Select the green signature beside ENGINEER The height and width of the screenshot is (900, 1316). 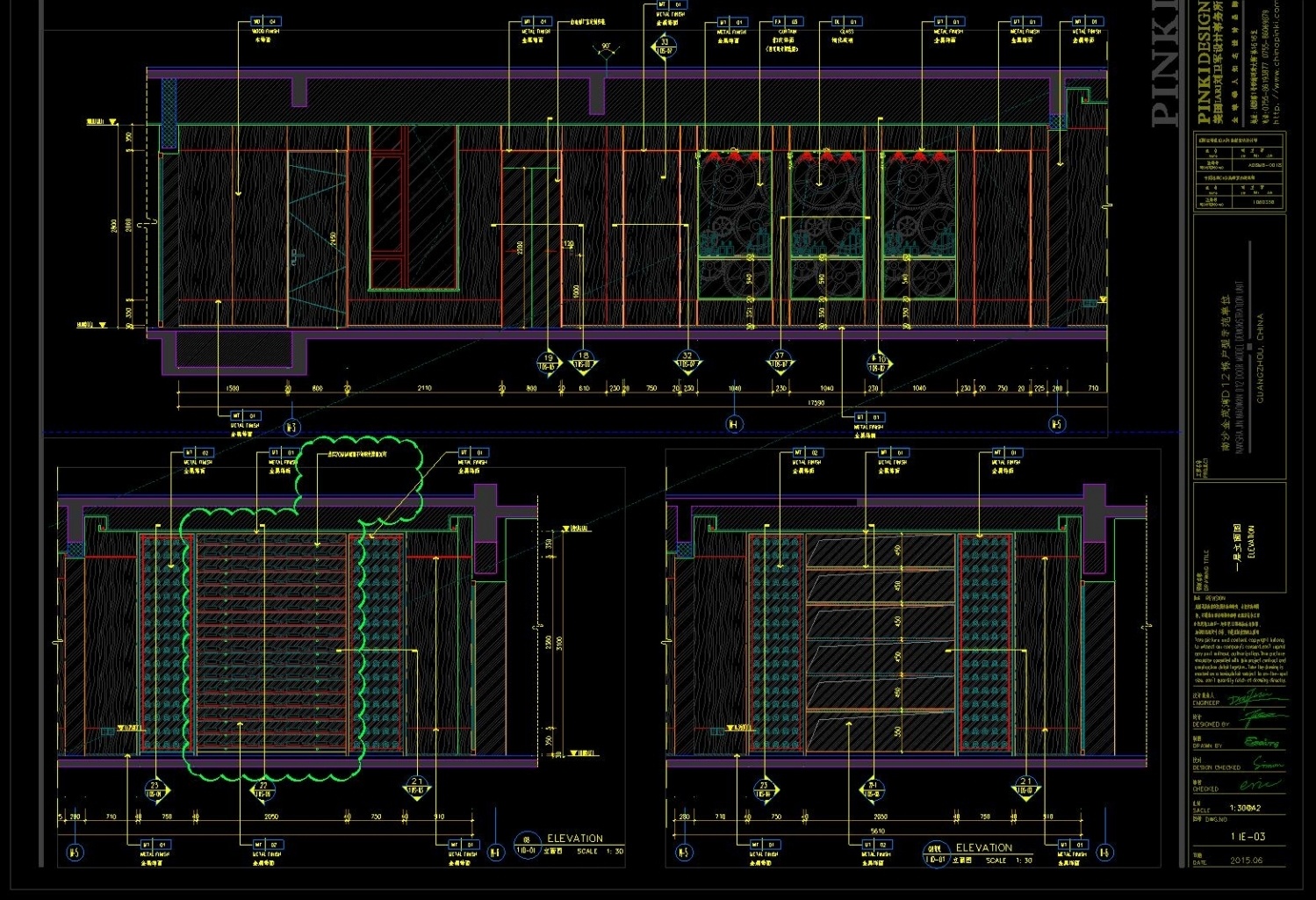pyautogui.click(x=1257, y=699)
